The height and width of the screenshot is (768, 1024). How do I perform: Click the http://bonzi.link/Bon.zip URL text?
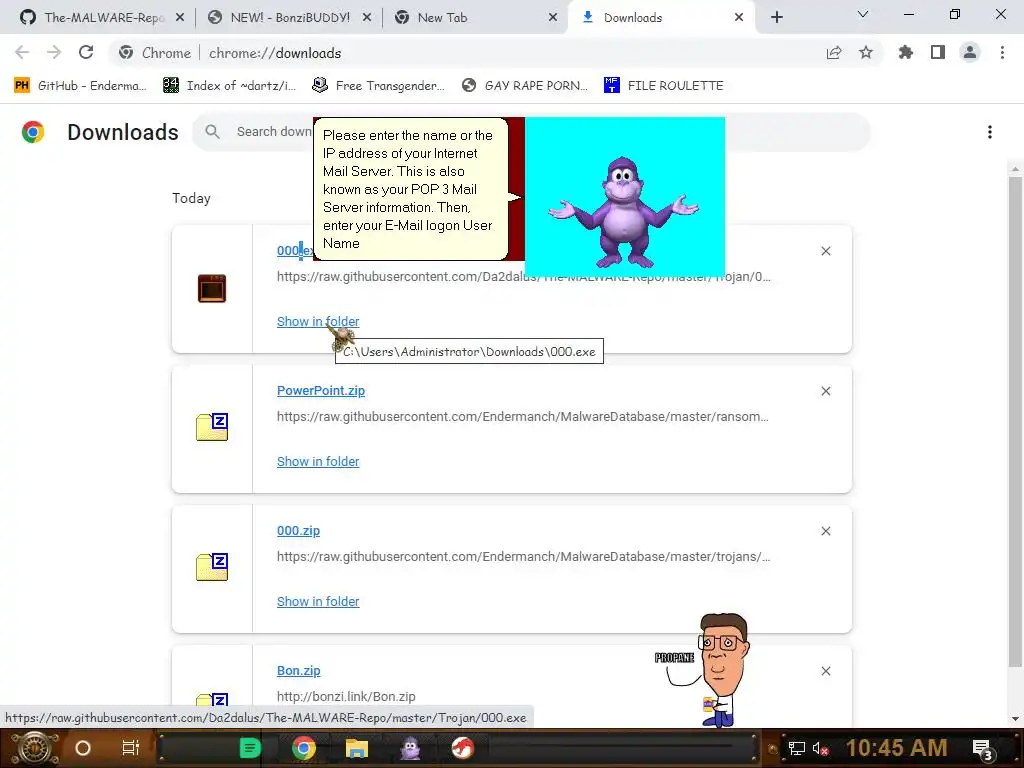point(346,697)
